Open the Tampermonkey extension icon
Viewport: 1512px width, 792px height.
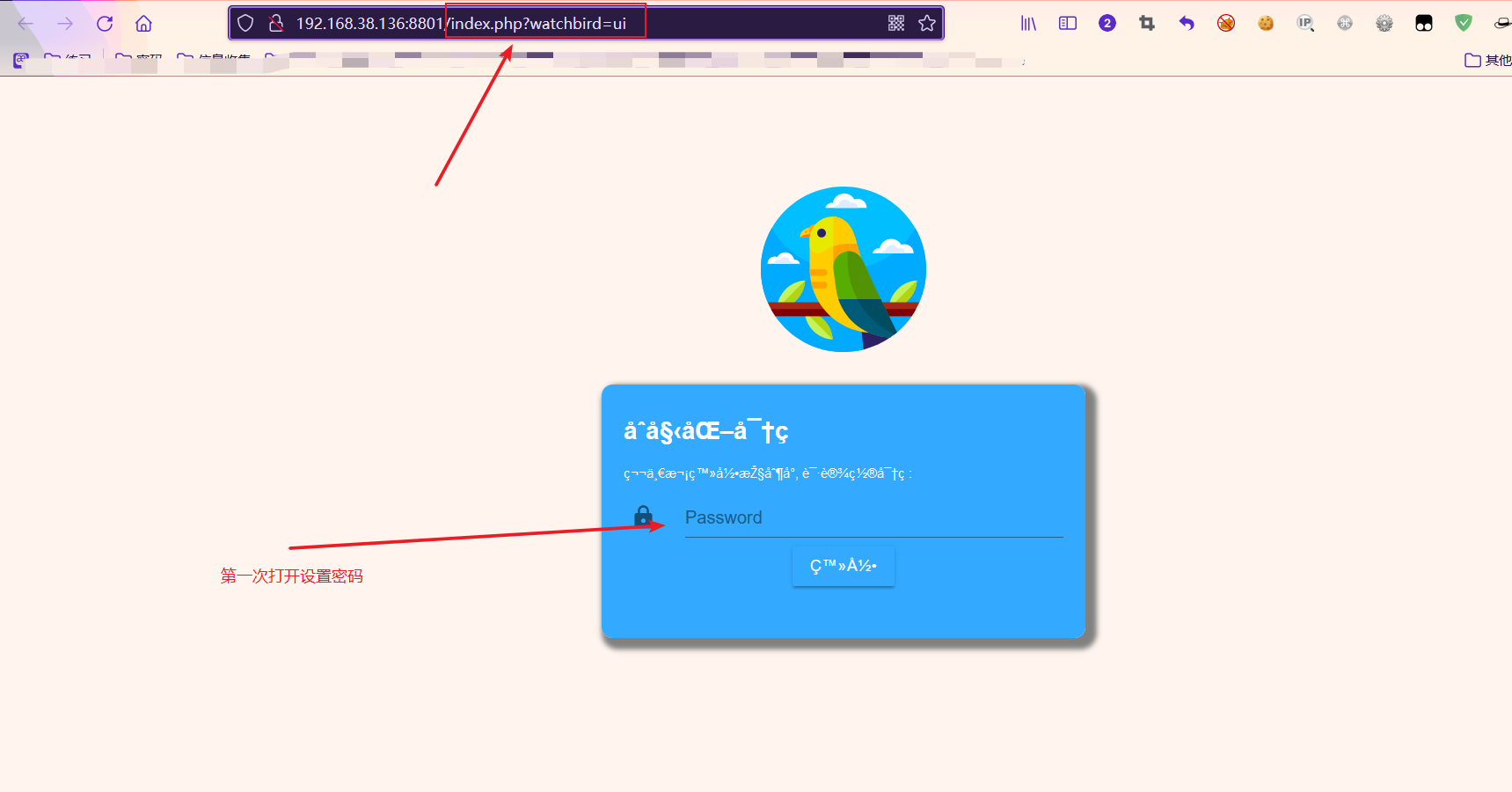[1424, 24]
